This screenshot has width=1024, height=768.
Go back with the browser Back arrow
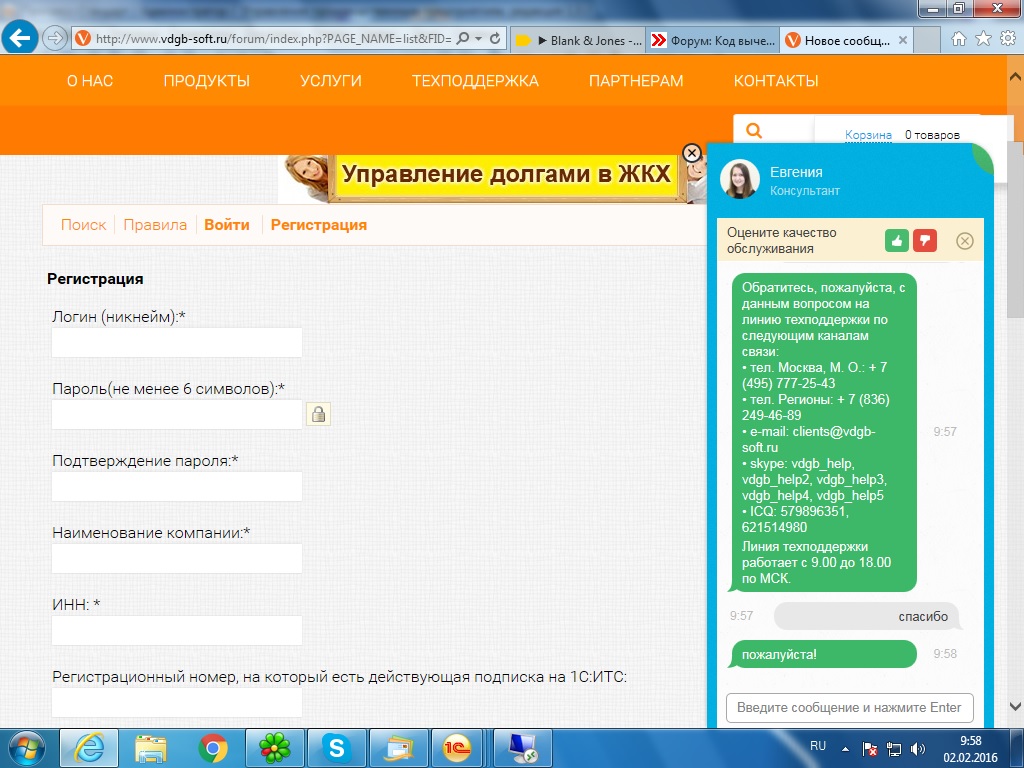tap(21, 39)
